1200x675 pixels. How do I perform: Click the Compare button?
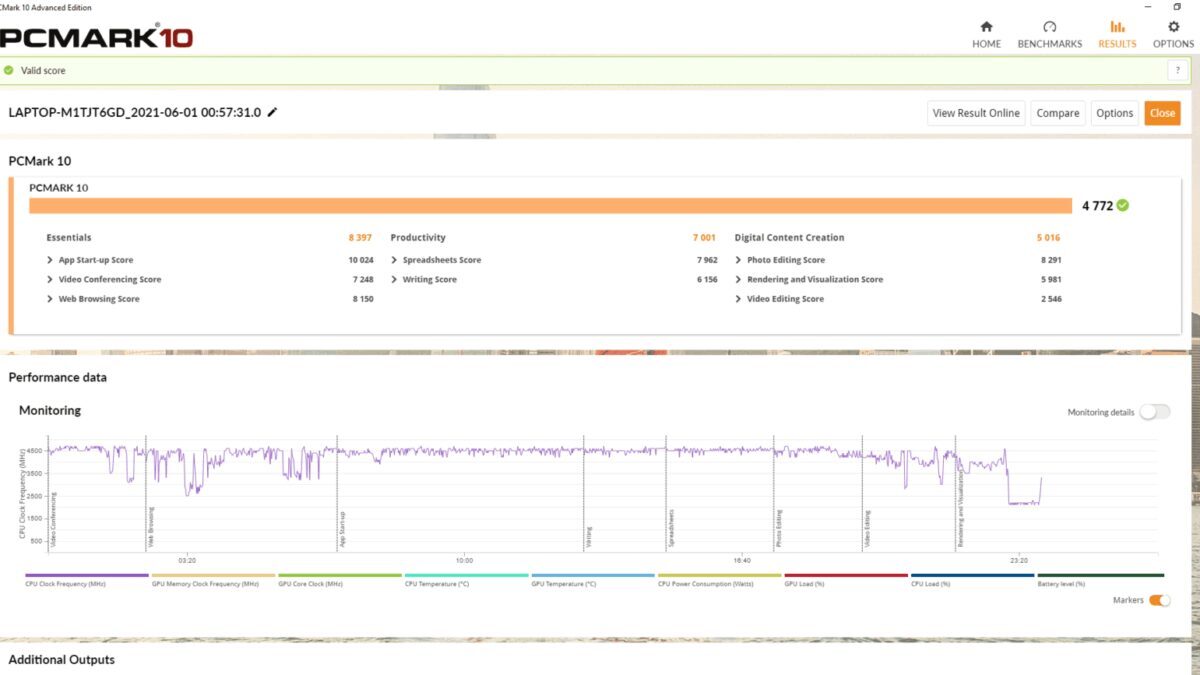tap(1058, 113)
